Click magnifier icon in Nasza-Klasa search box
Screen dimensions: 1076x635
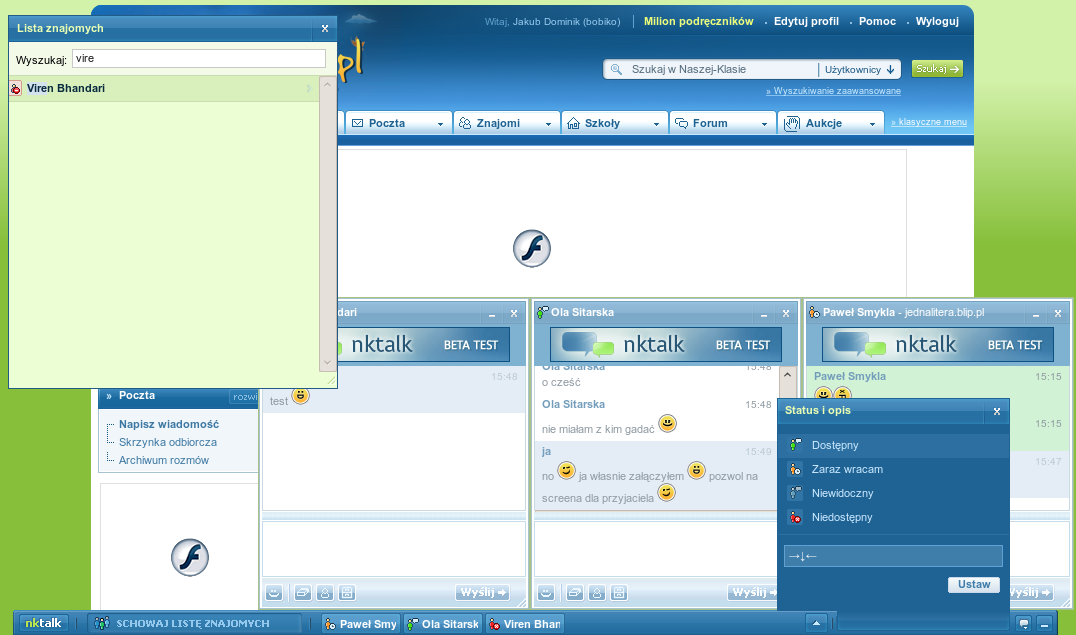point(616,69)
